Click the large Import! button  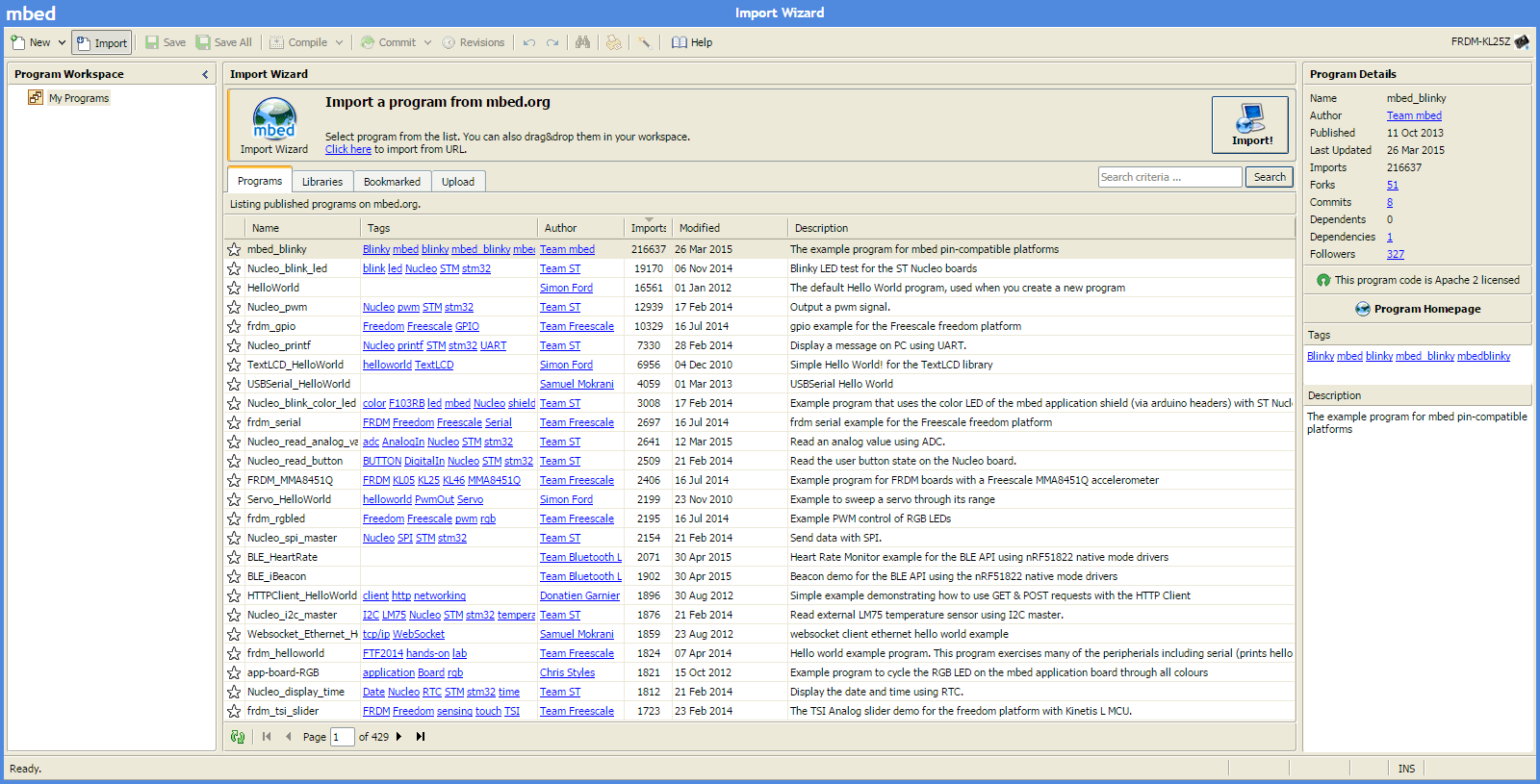[x=1250, y=125]
